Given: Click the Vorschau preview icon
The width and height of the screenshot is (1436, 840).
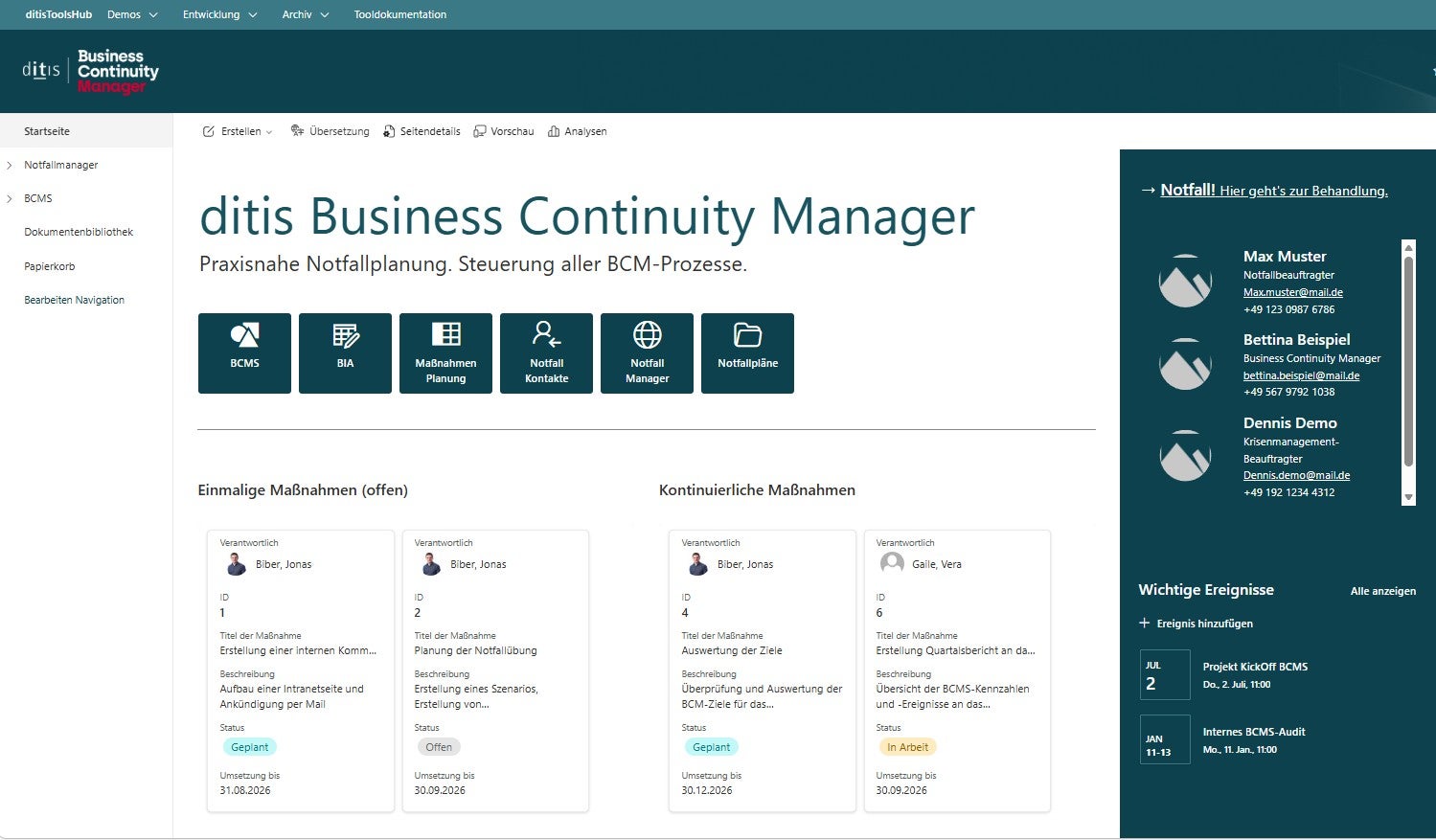Looking at the screenshot, I should (480, 131).
